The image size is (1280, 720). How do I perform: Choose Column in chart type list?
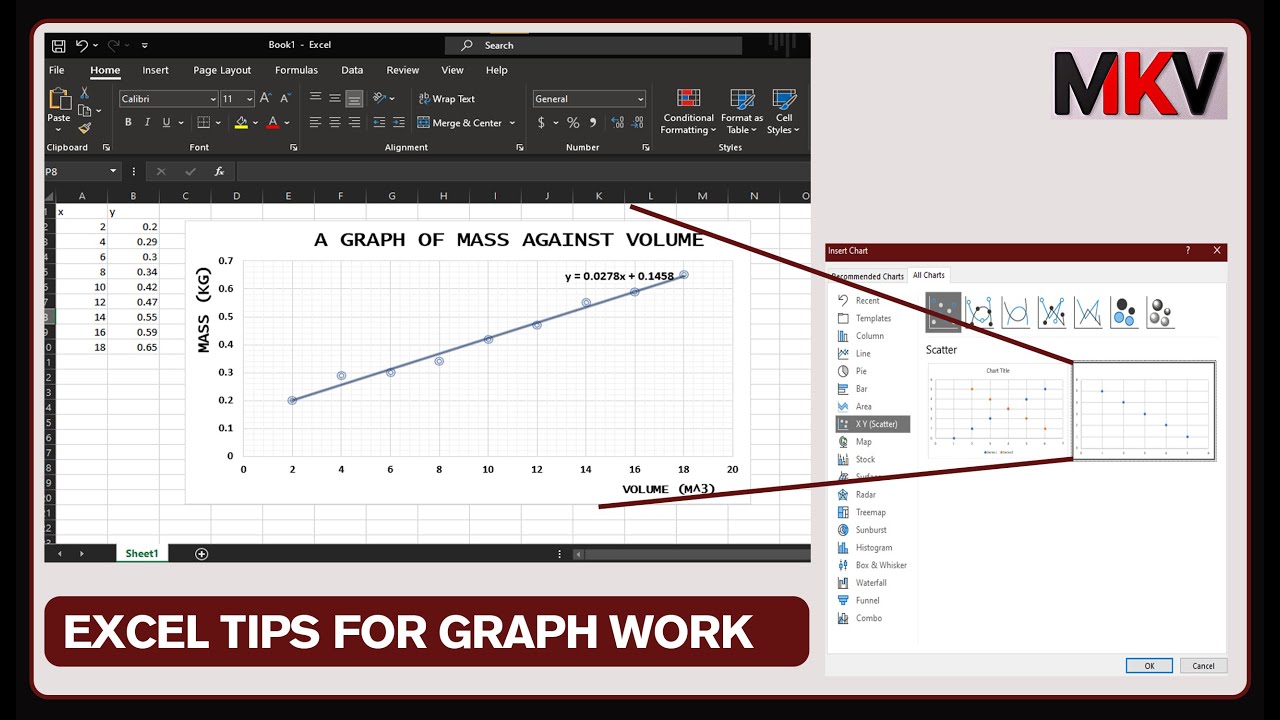870,336
